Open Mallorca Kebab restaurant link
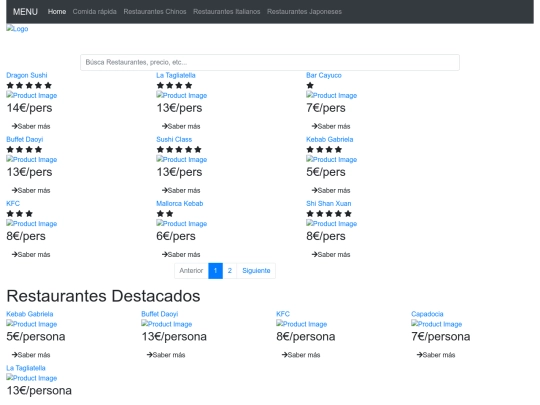This screenshot has height=405, width=540. (x=179, y=203)
